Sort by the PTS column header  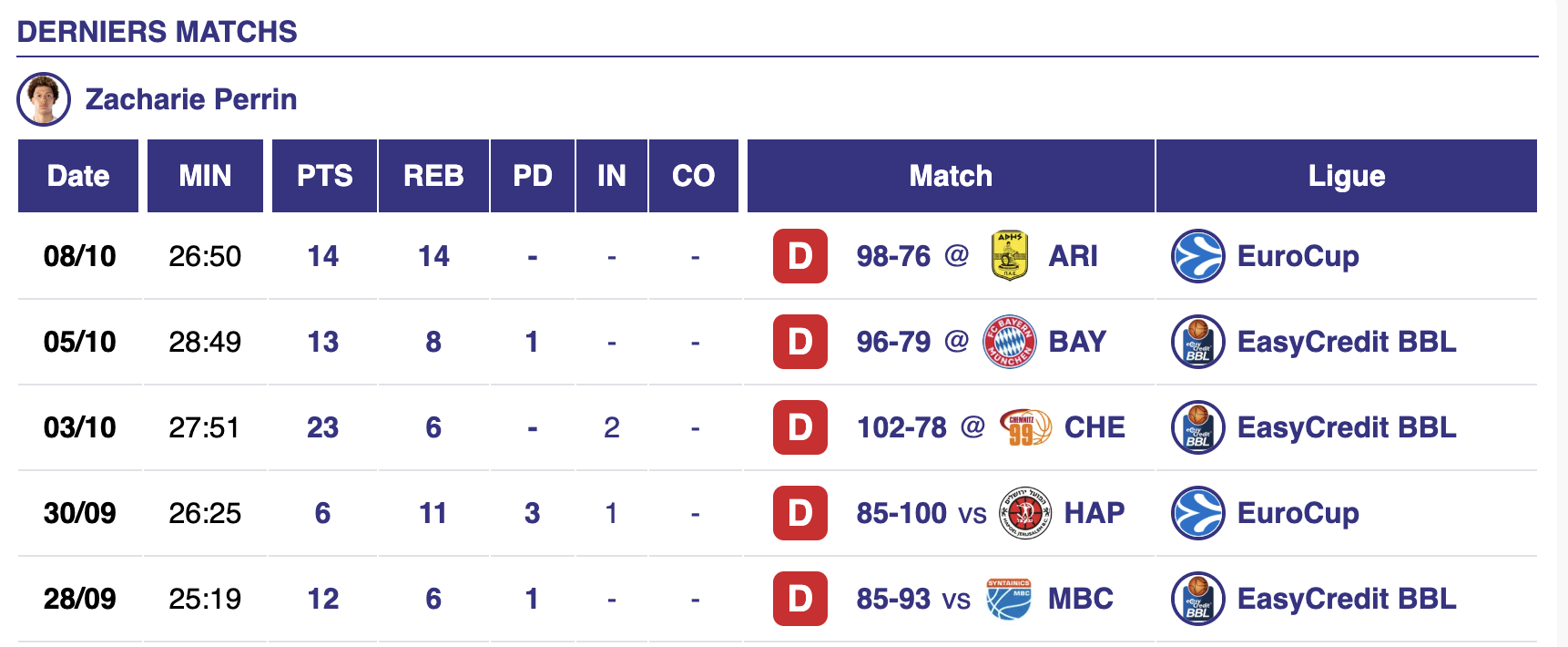point(324,176)
